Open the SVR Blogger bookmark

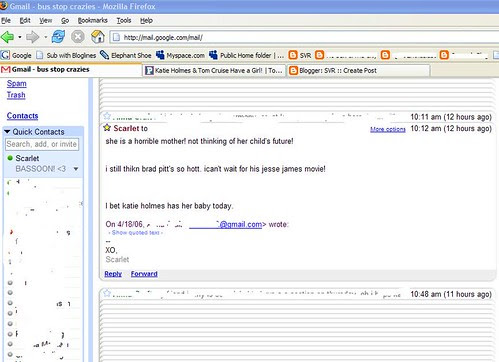pos(300,55)
